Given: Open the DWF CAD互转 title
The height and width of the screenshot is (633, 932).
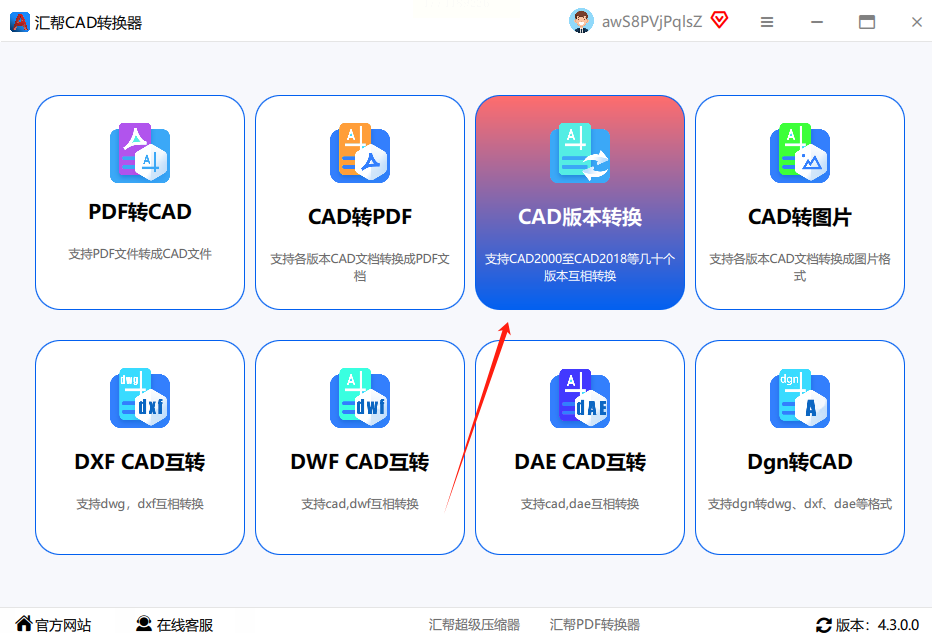Looking at the screenshot, I should click(360, 462).
